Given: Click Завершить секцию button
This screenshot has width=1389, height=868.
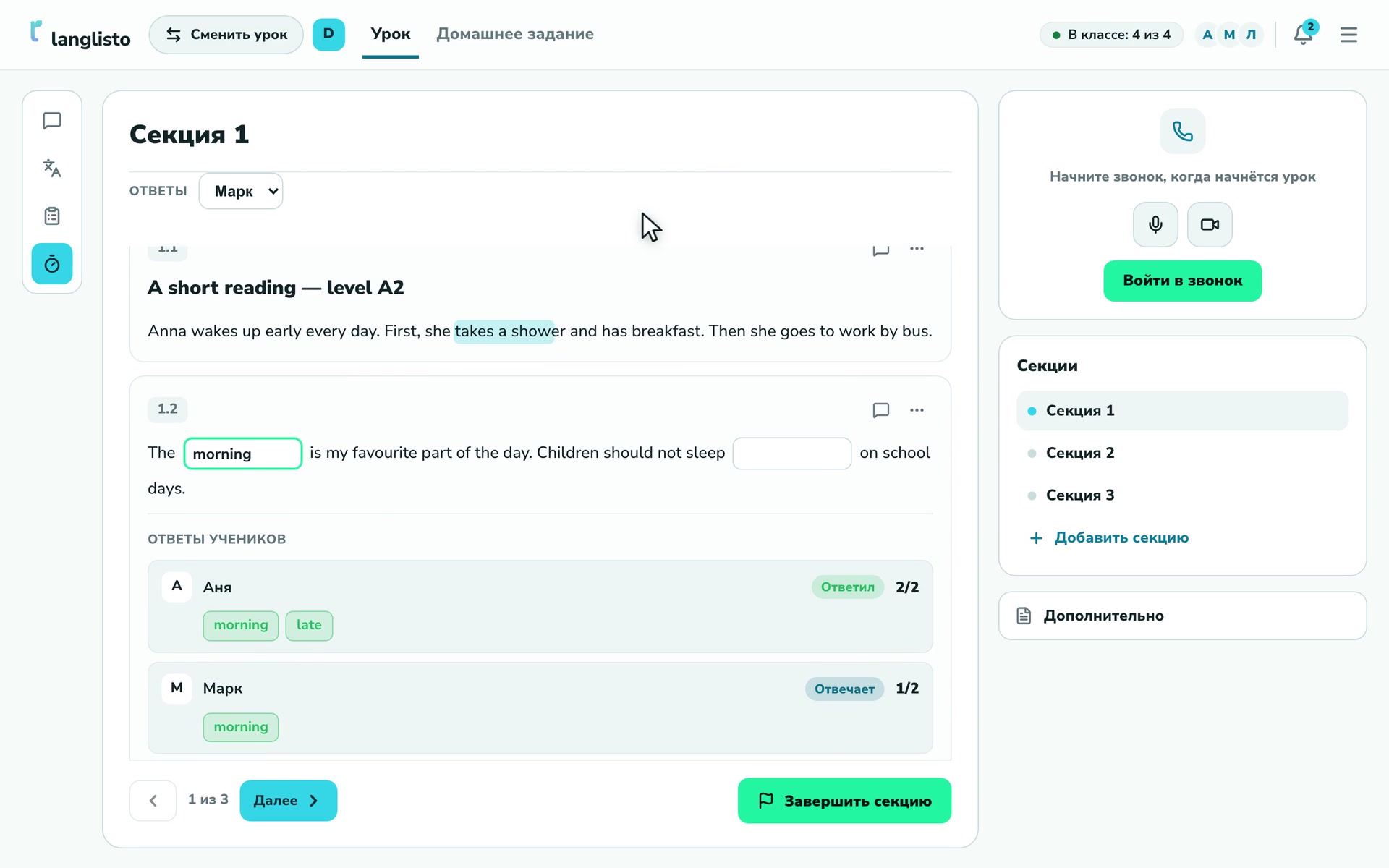Looking at the screenshot, I should 844,801.
